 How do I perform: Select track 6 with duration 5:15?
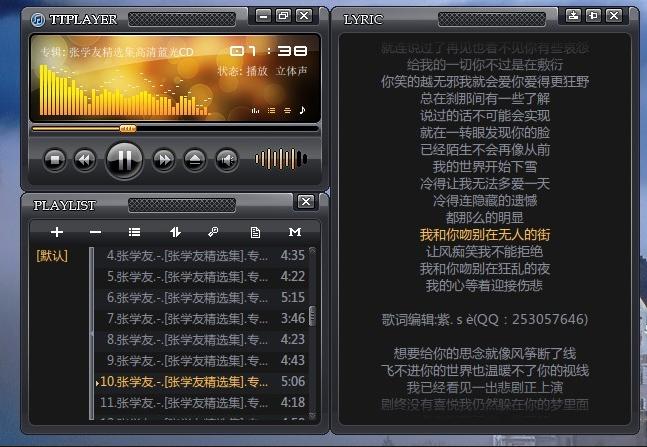(x=202, y=297)
